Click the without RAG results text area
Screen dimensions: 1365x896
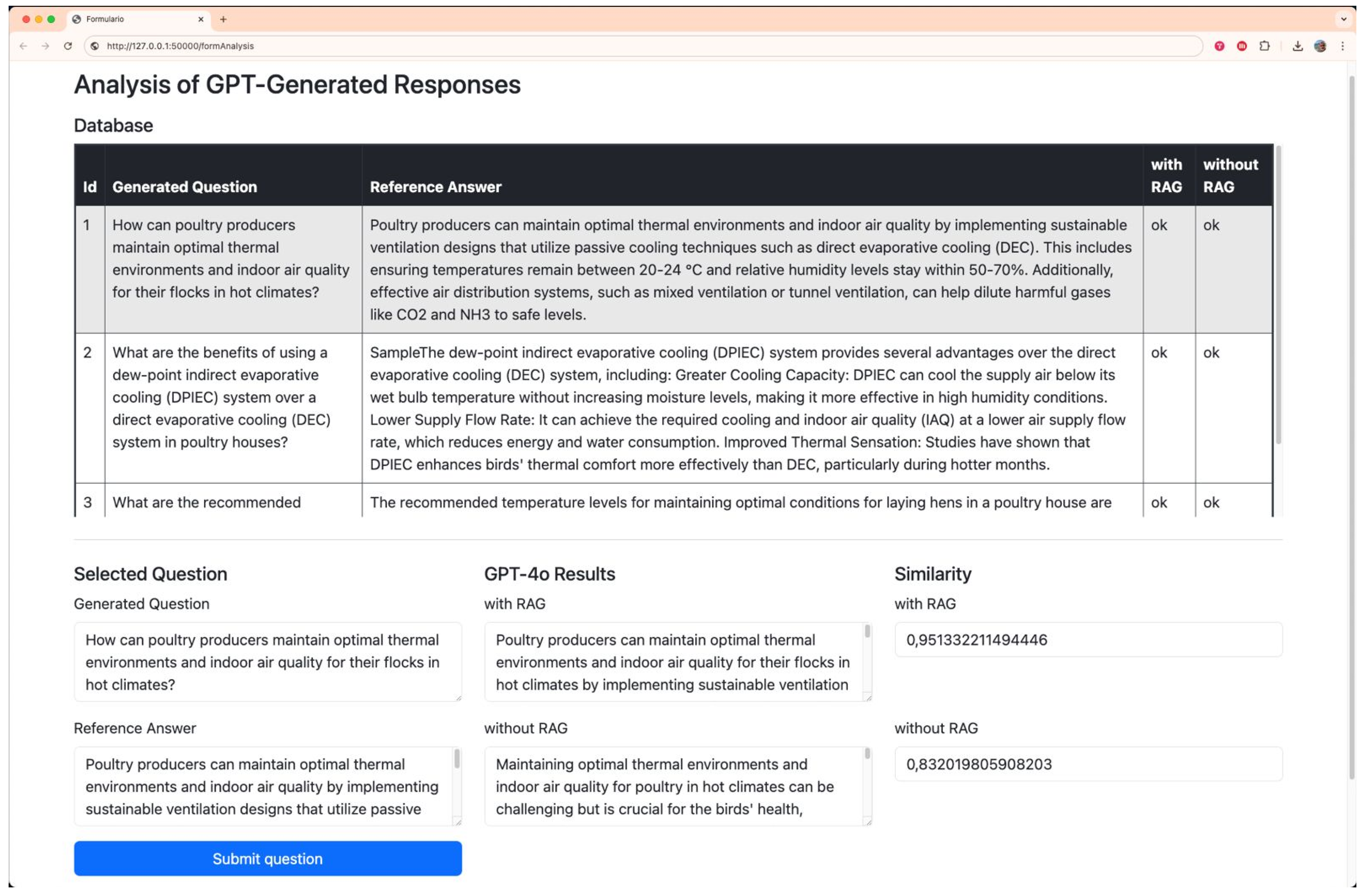coord(674,787)
